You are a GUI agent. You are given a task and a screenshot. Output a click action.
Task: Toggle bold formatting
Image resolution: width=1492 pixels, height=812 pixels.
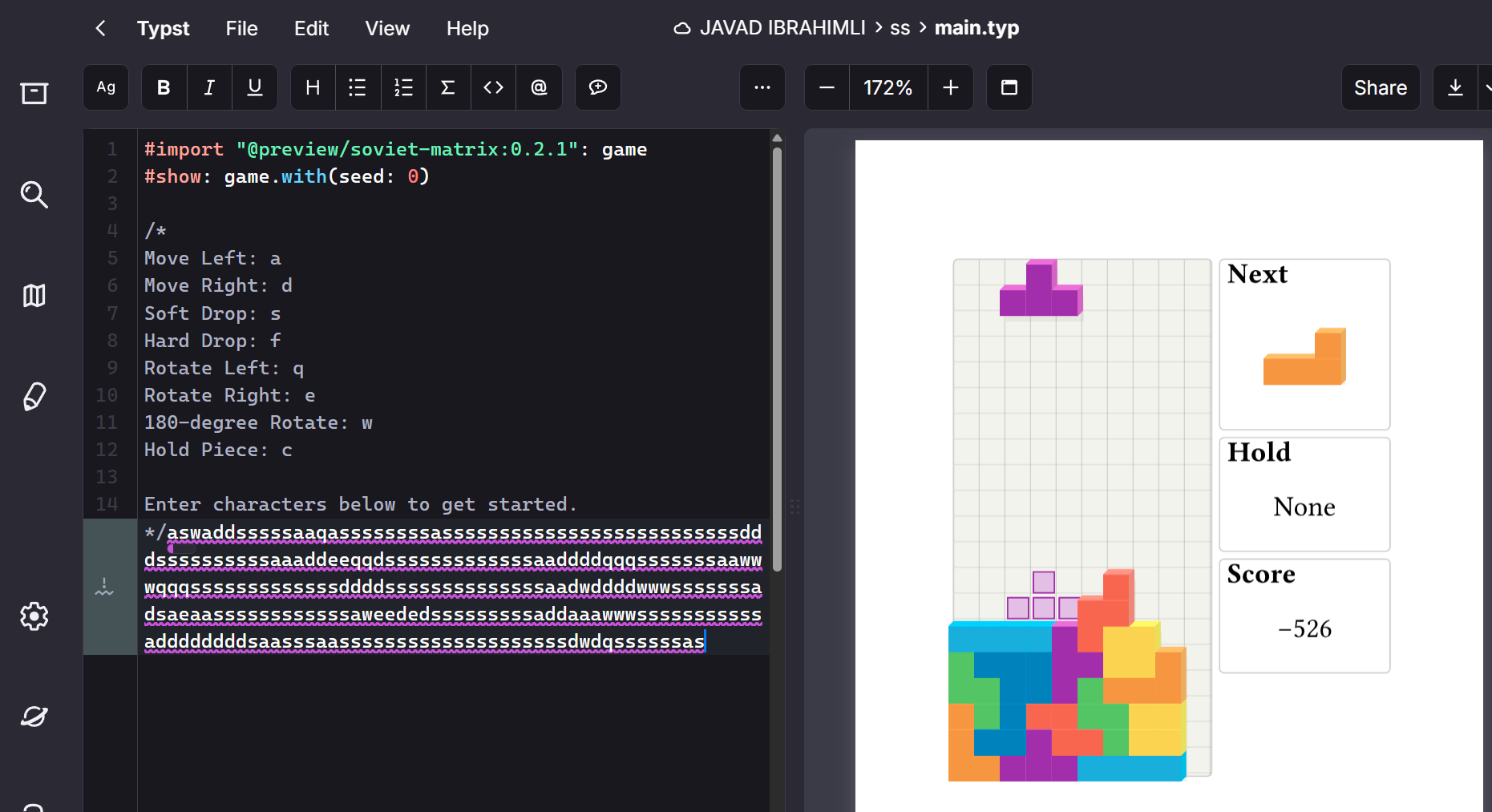click(164, 87)
